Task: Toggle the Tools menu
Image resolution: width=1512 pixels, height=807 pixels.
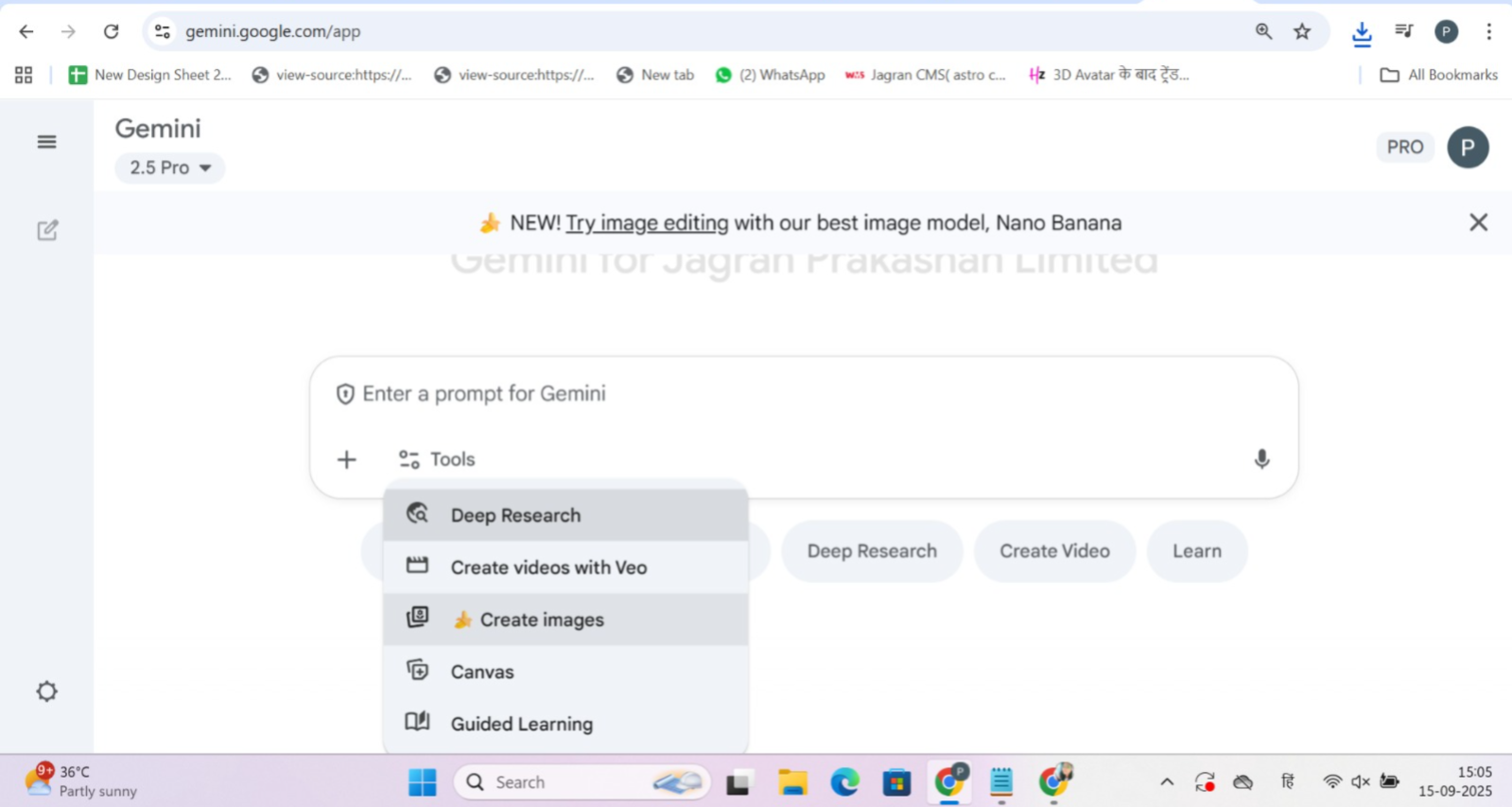Action: tap(437, 460)
